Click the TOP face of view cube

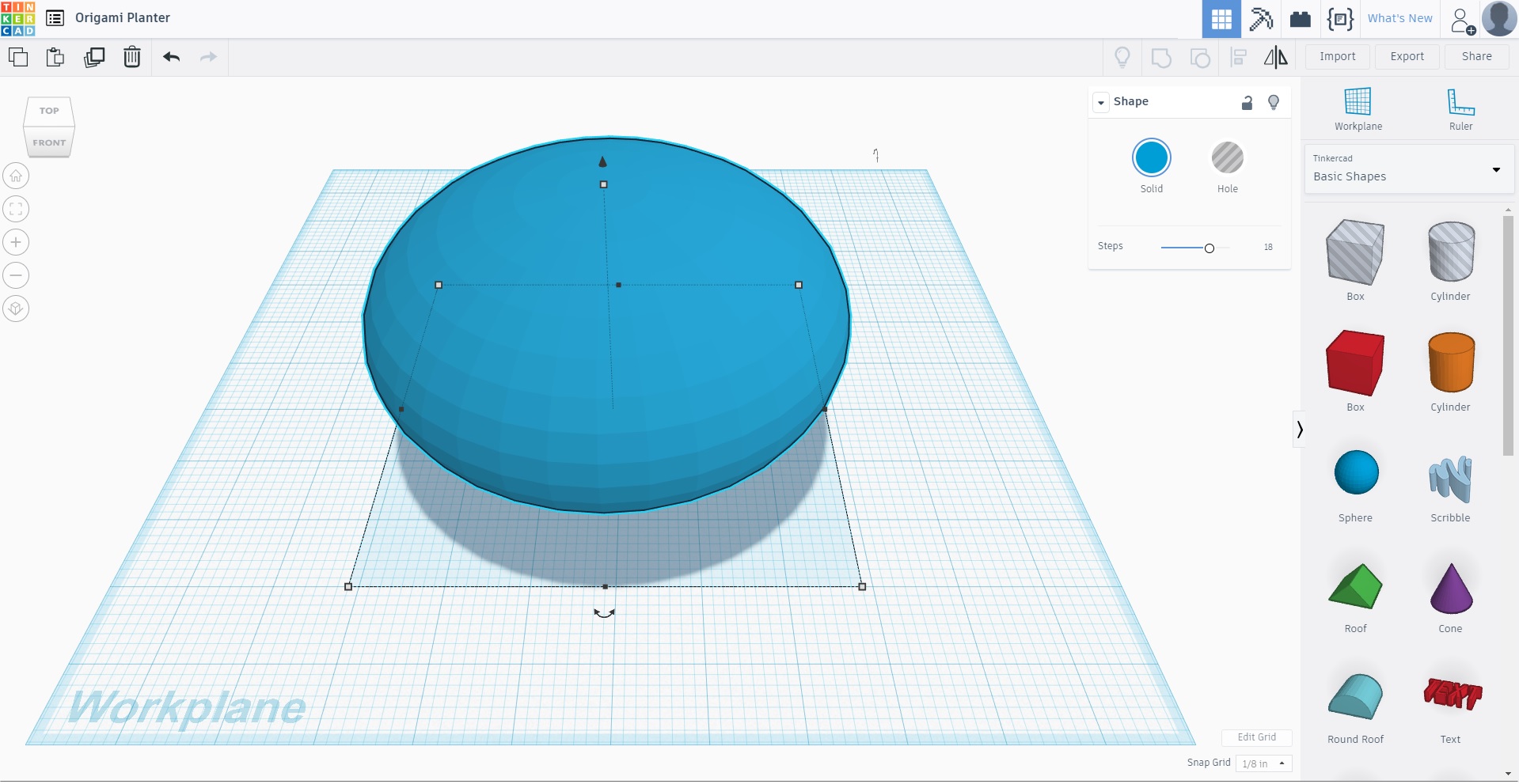coord(49,112)
